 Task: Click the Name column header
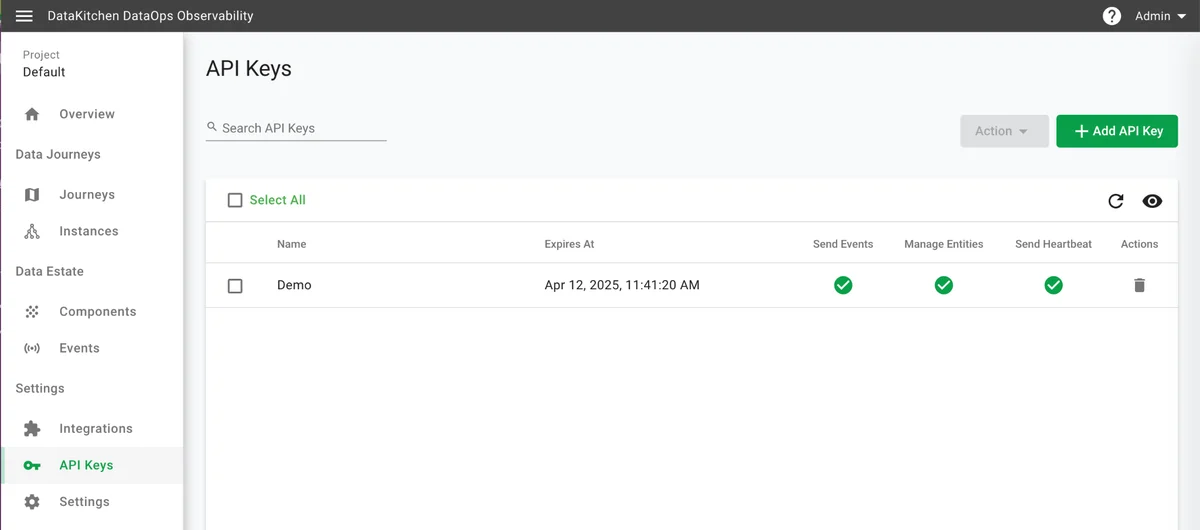click(292, 244)
